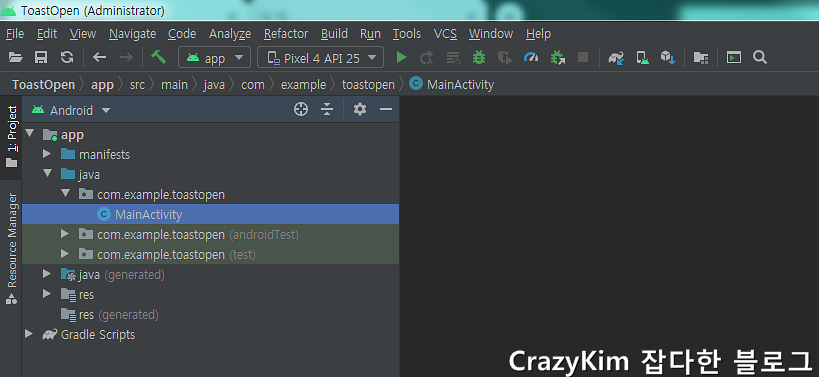Collapse com.example.toastopen main package arrow
819x377 pixels.
[x=65, y=194]
